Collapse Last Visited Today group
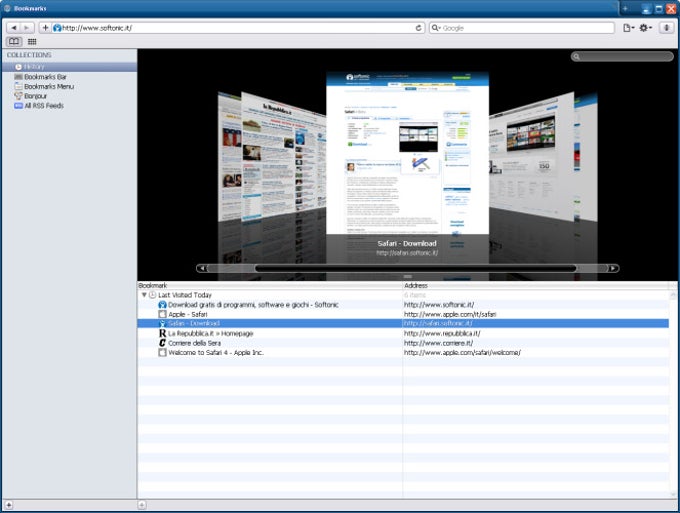 click(144, 295)
